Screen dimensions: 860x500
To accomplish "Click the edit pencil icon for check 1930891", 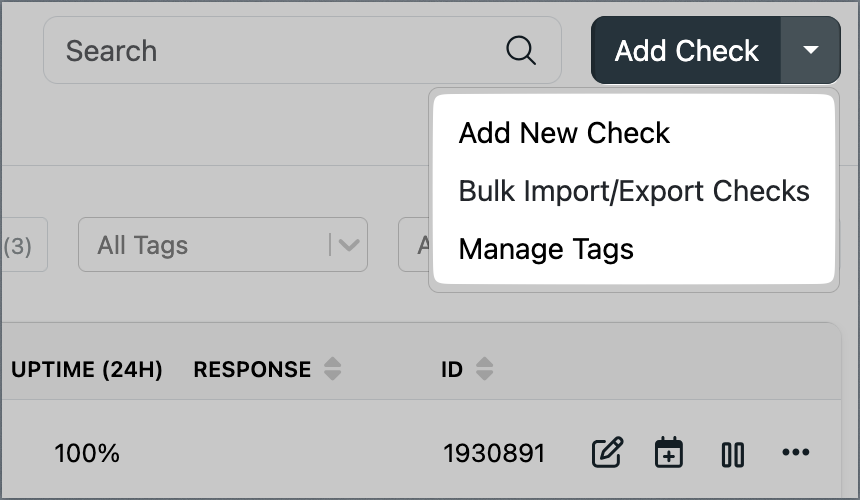I will [607, 453].
